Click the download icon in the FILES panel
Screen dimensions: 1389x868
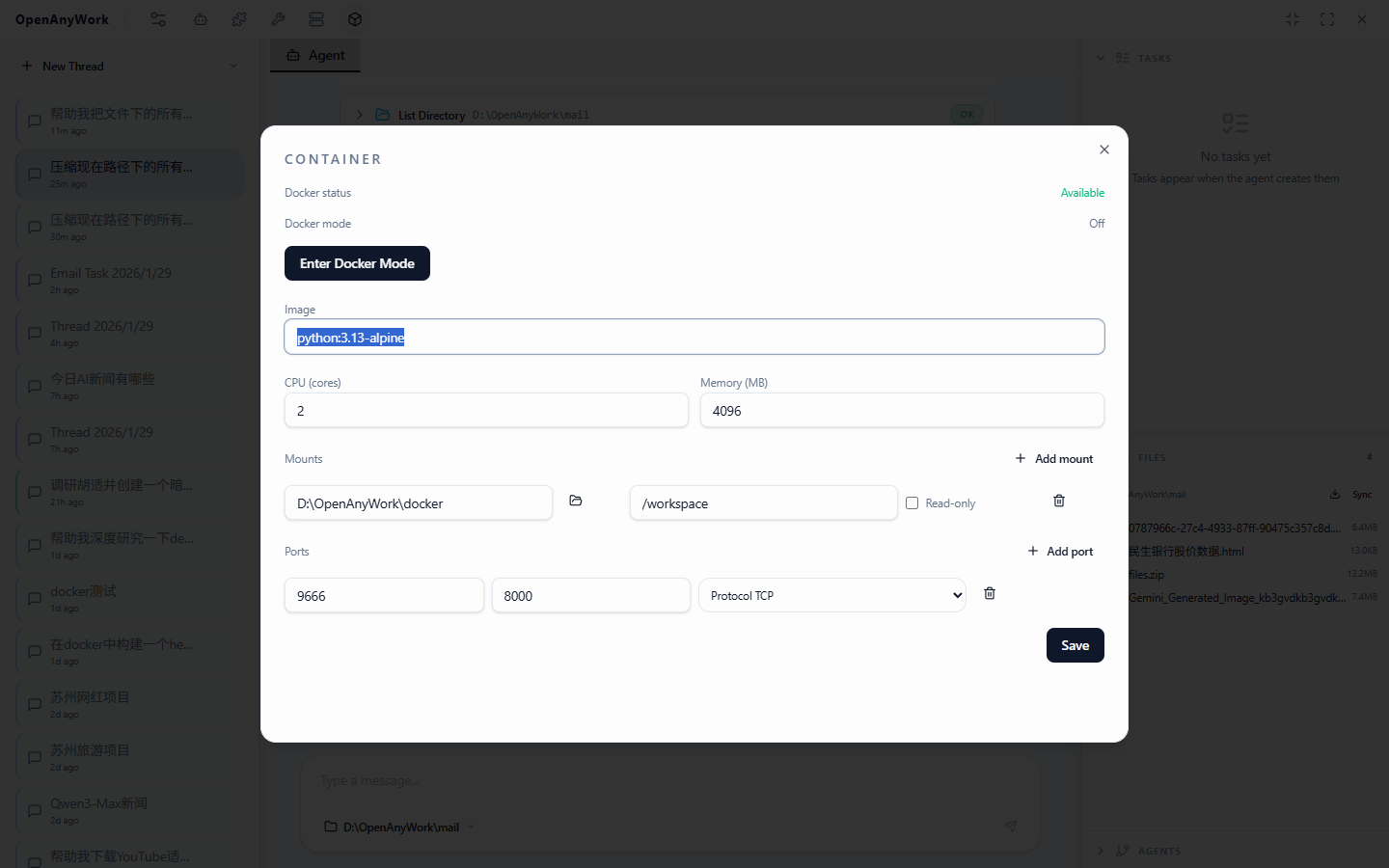click(1334, 494)
